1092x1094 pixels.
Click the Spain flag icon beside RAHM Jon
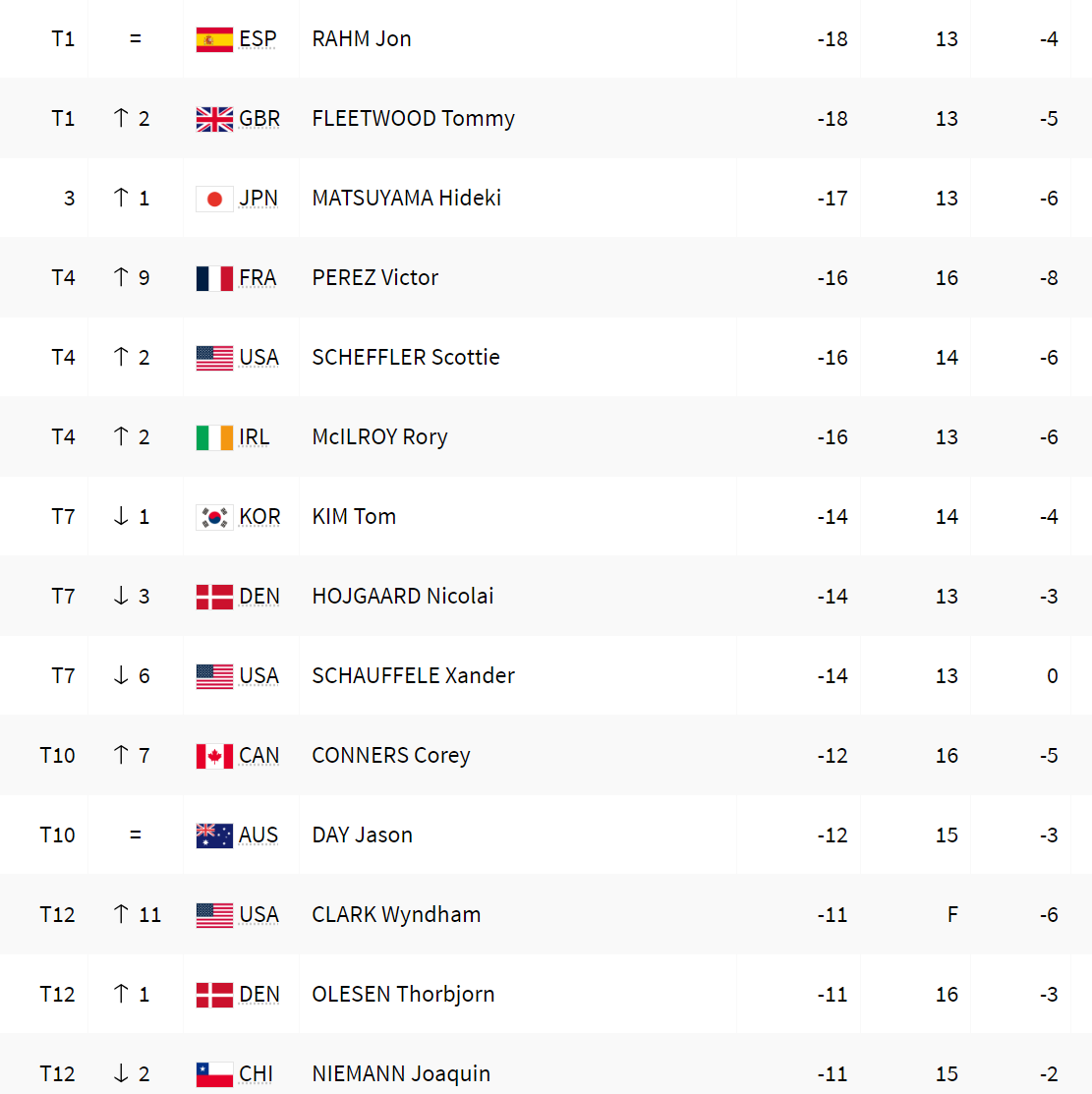(214, 39)
